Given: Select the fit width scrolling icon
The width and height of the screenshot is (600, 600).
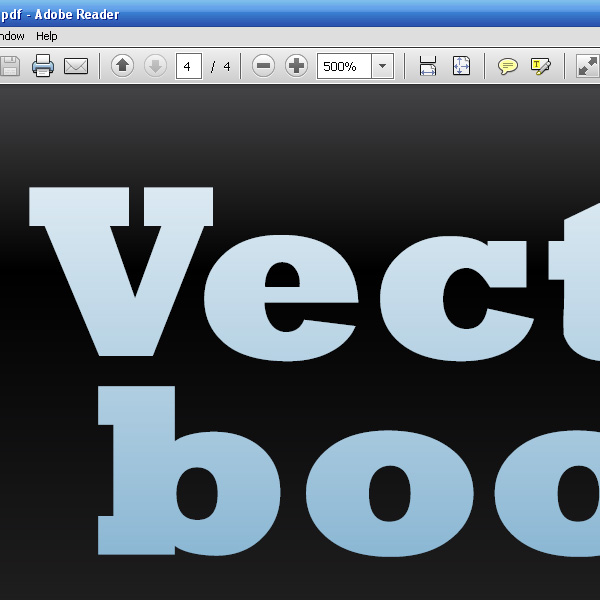Looking at the screenshot, I should pos(428,66).
